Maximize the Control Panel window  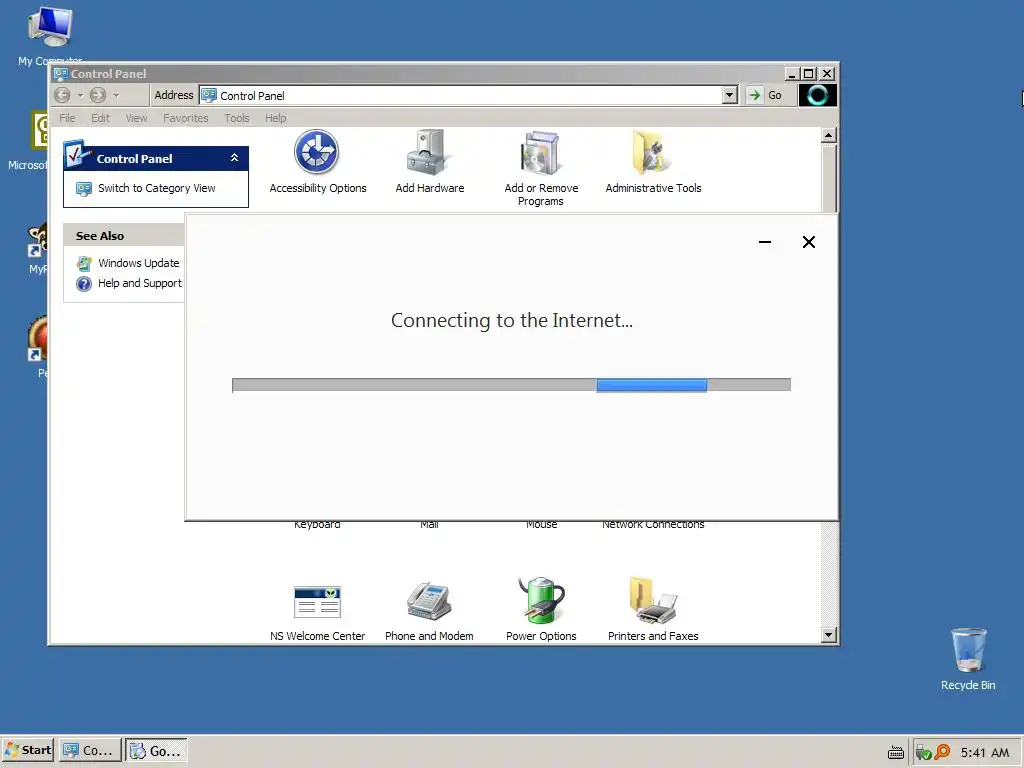(x=808, y=74)
